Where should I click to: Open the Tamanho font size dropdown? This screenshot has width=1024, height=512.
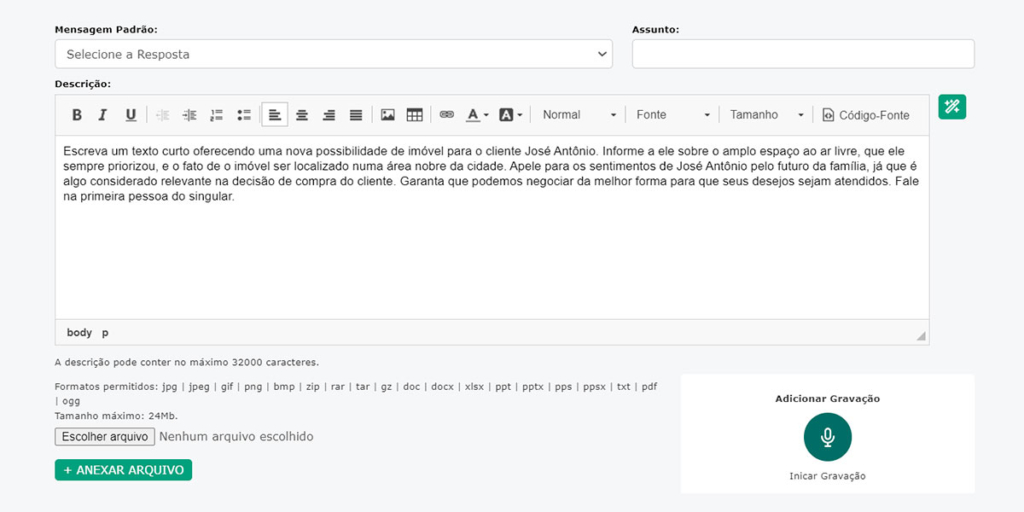766,115
